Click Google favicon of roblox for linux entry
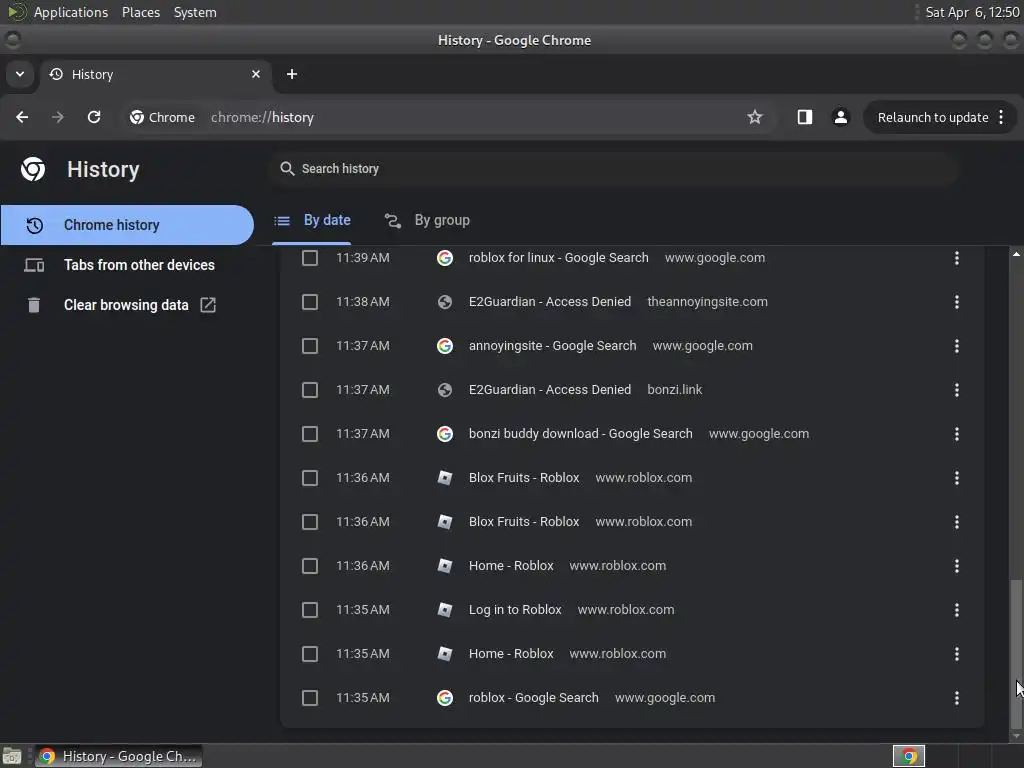The height and width of the screenshot is (768, 1024). tap(445, 258)
